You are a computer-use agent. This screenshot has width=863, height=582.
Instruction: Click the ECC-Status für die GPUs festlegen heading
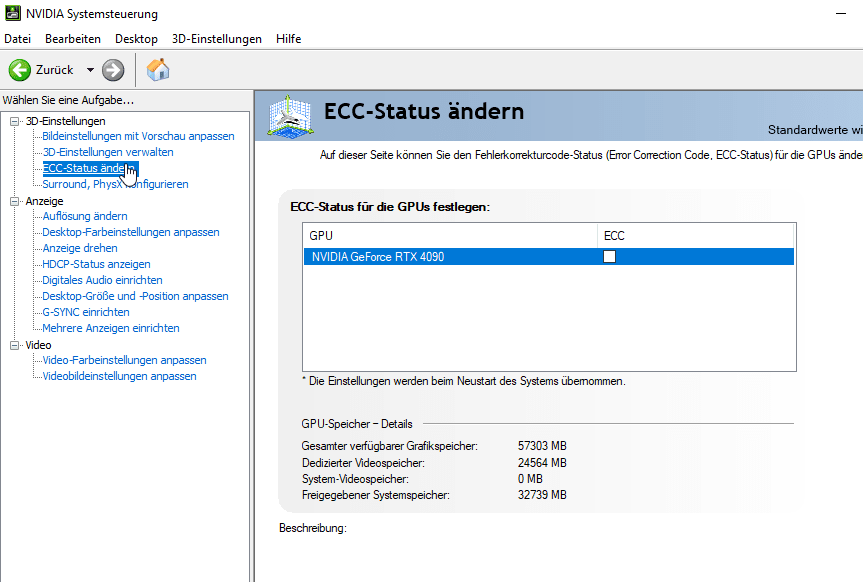[x=390, y=207]
